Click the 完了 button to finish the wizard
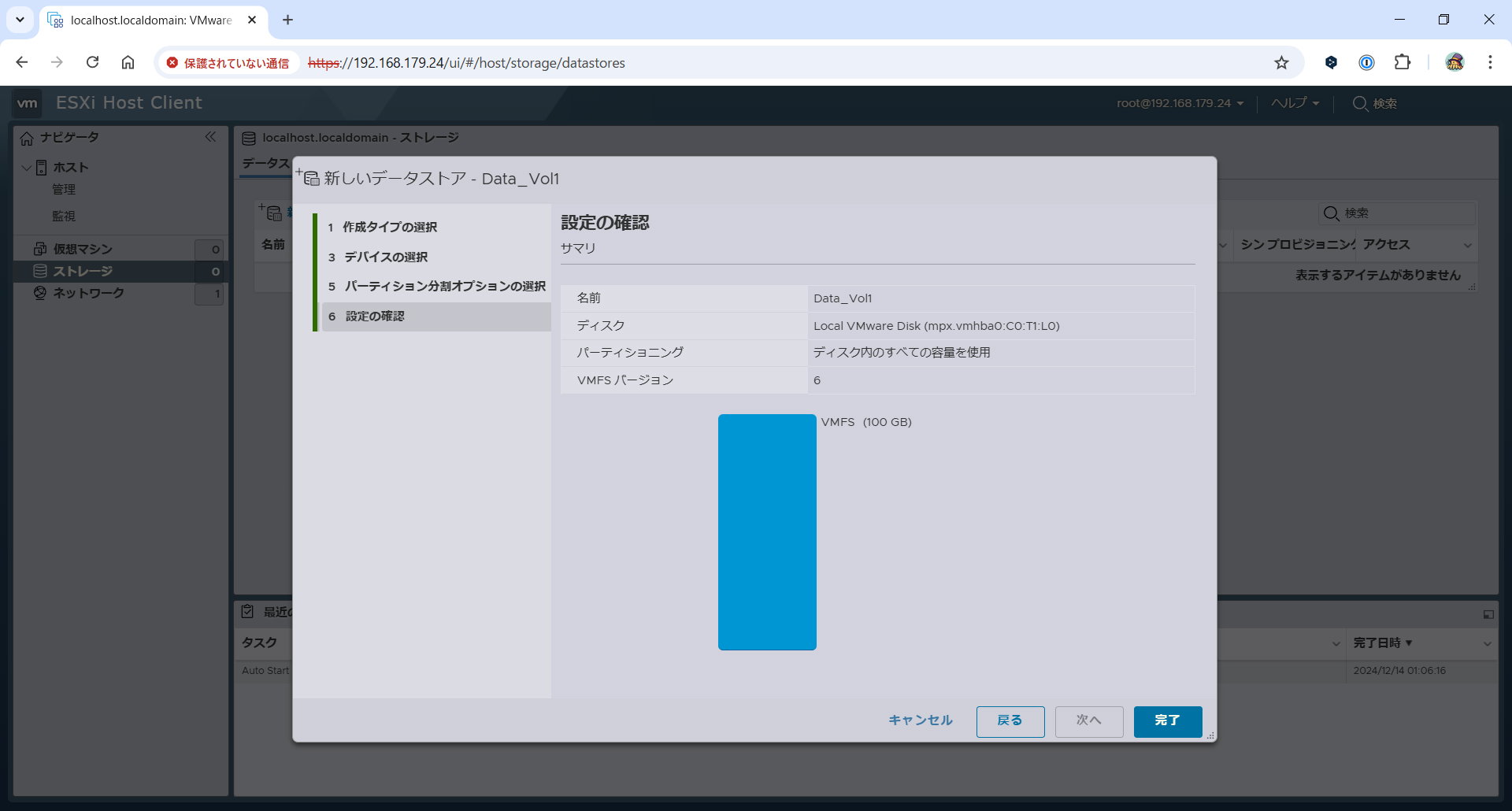 1167,721
